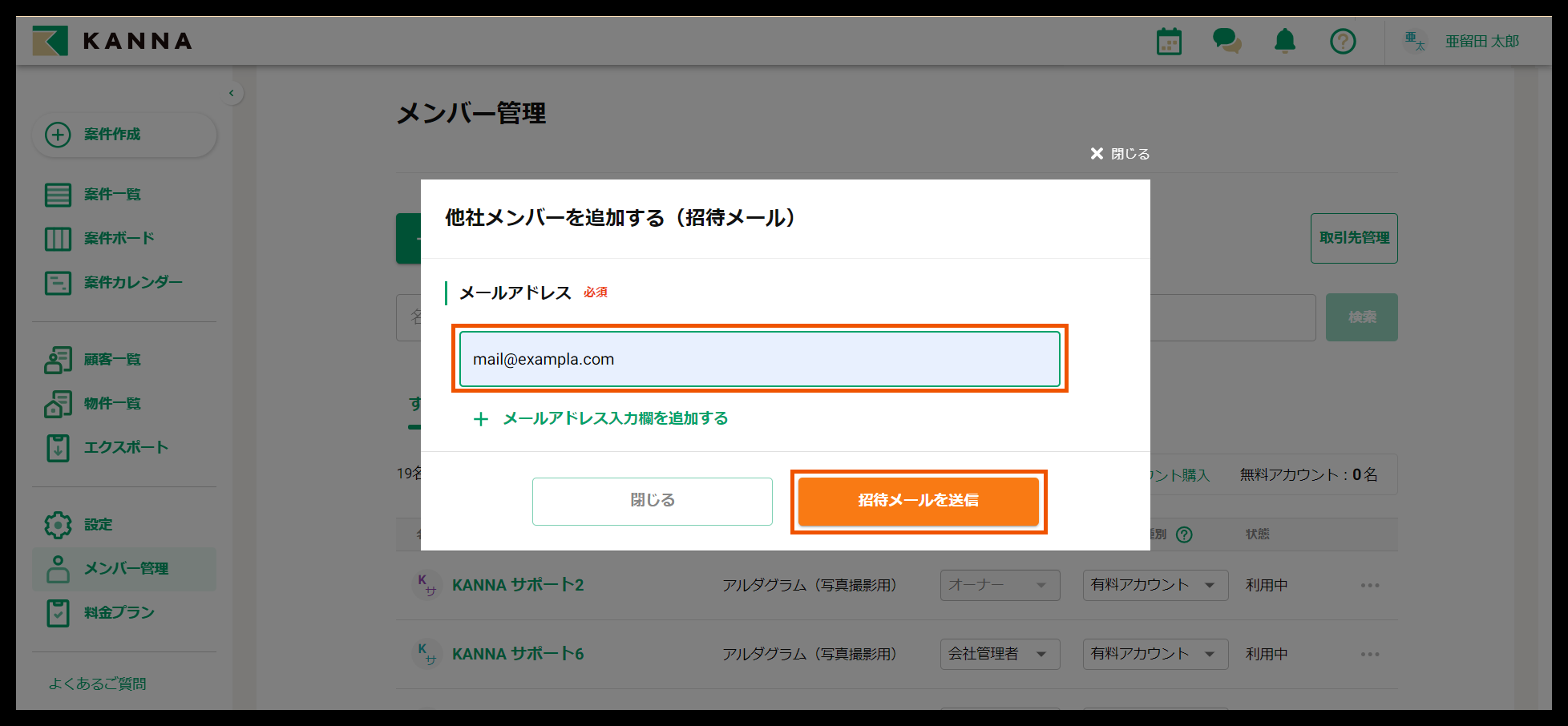Click the KANNA logo
The width and height of the screenshot is (1568, 726).
[x=113, y=41]
